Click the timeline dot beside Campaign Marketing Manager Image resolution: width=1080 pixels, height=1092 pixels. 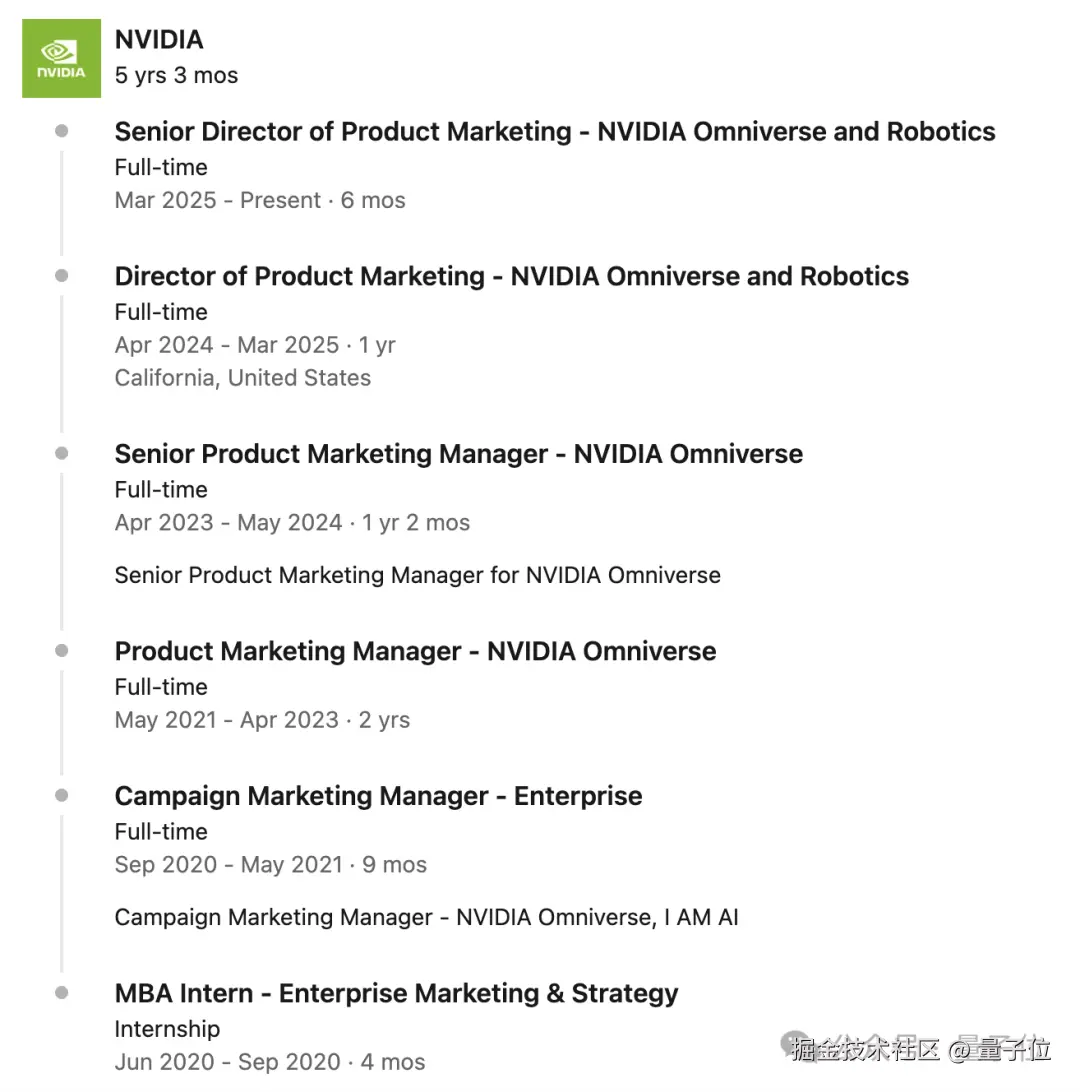click(x=62, y=796)
